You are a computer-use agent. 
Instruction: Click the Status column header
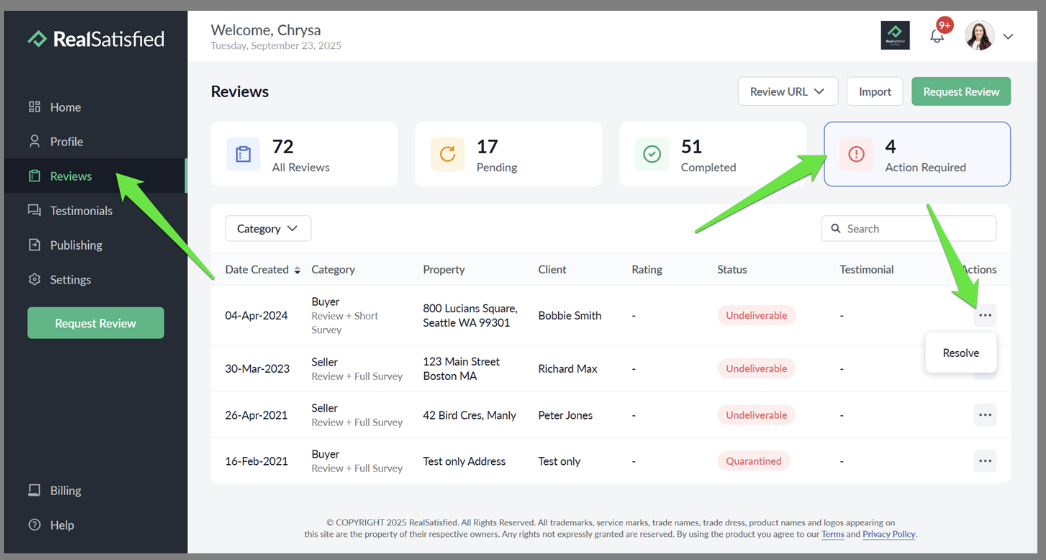tap(732, 270)
